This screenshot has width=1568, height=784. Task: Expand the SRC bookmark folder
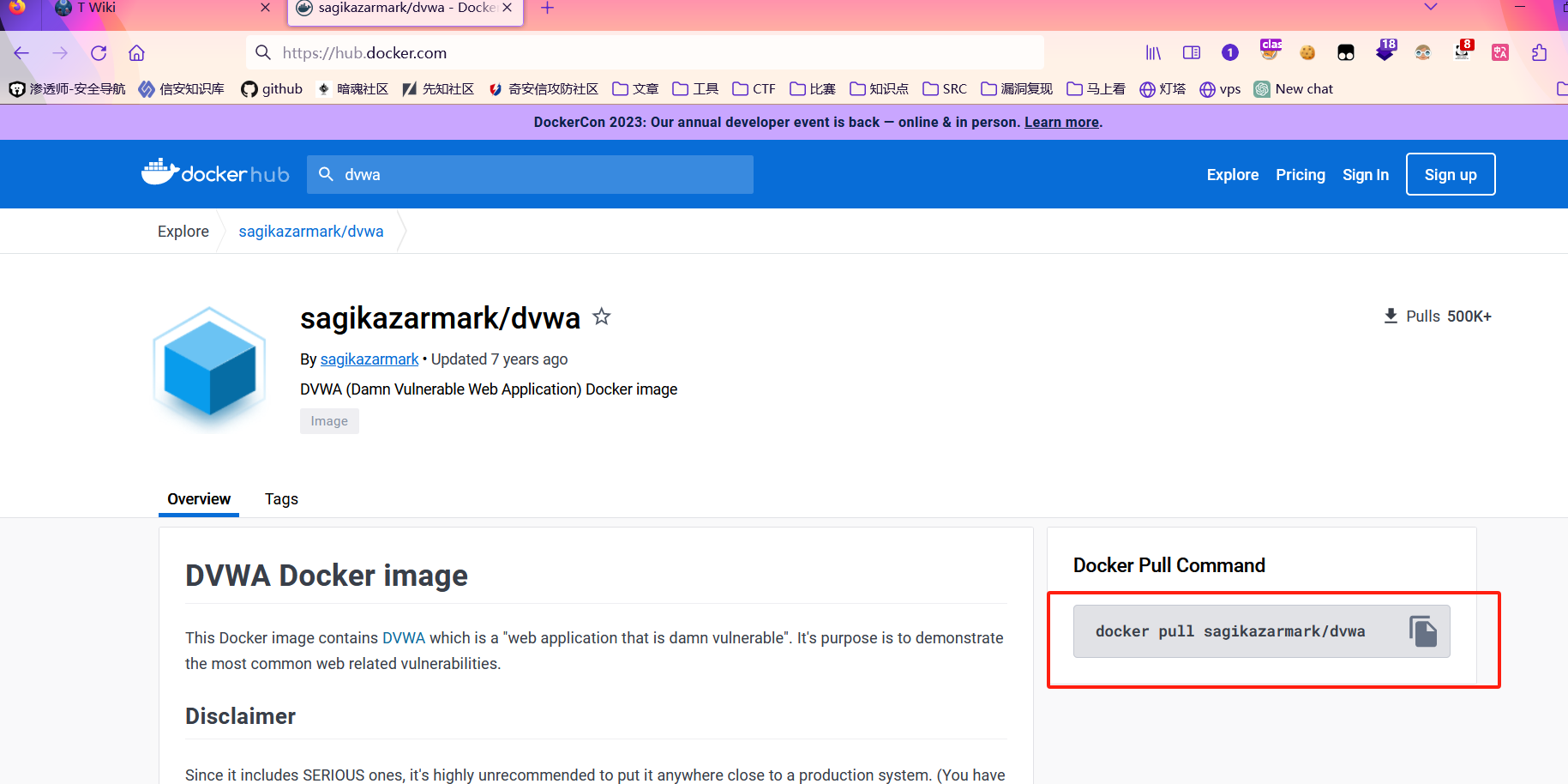[x=945, y=89]
